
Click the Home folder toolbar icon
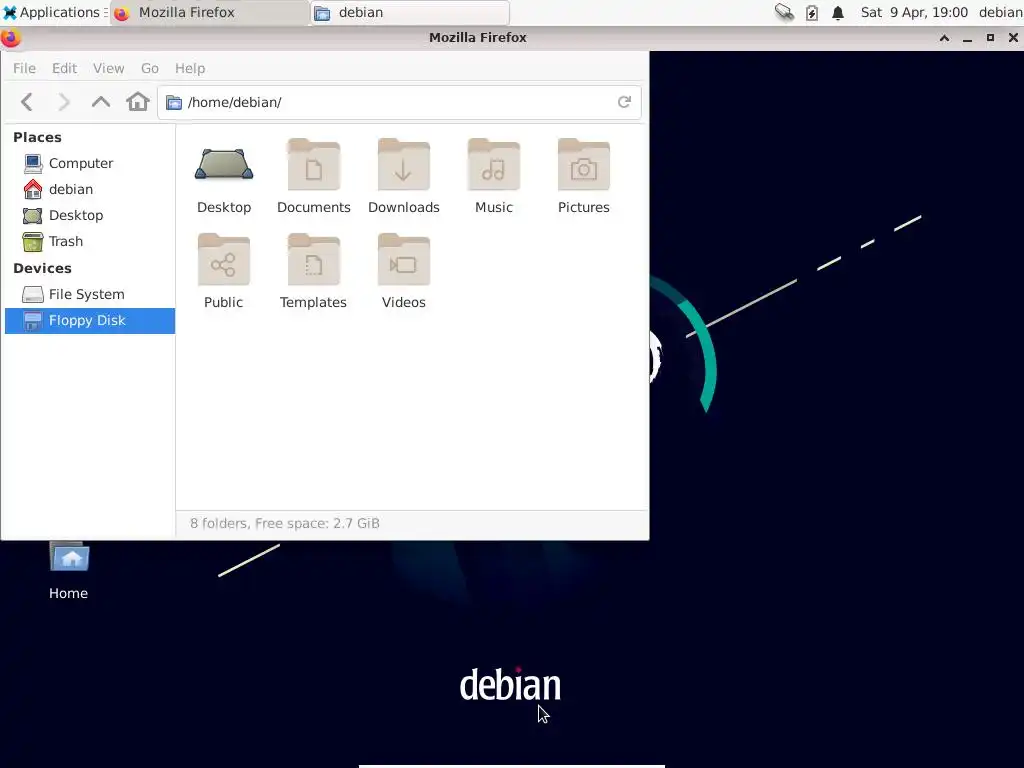[138, 102]
